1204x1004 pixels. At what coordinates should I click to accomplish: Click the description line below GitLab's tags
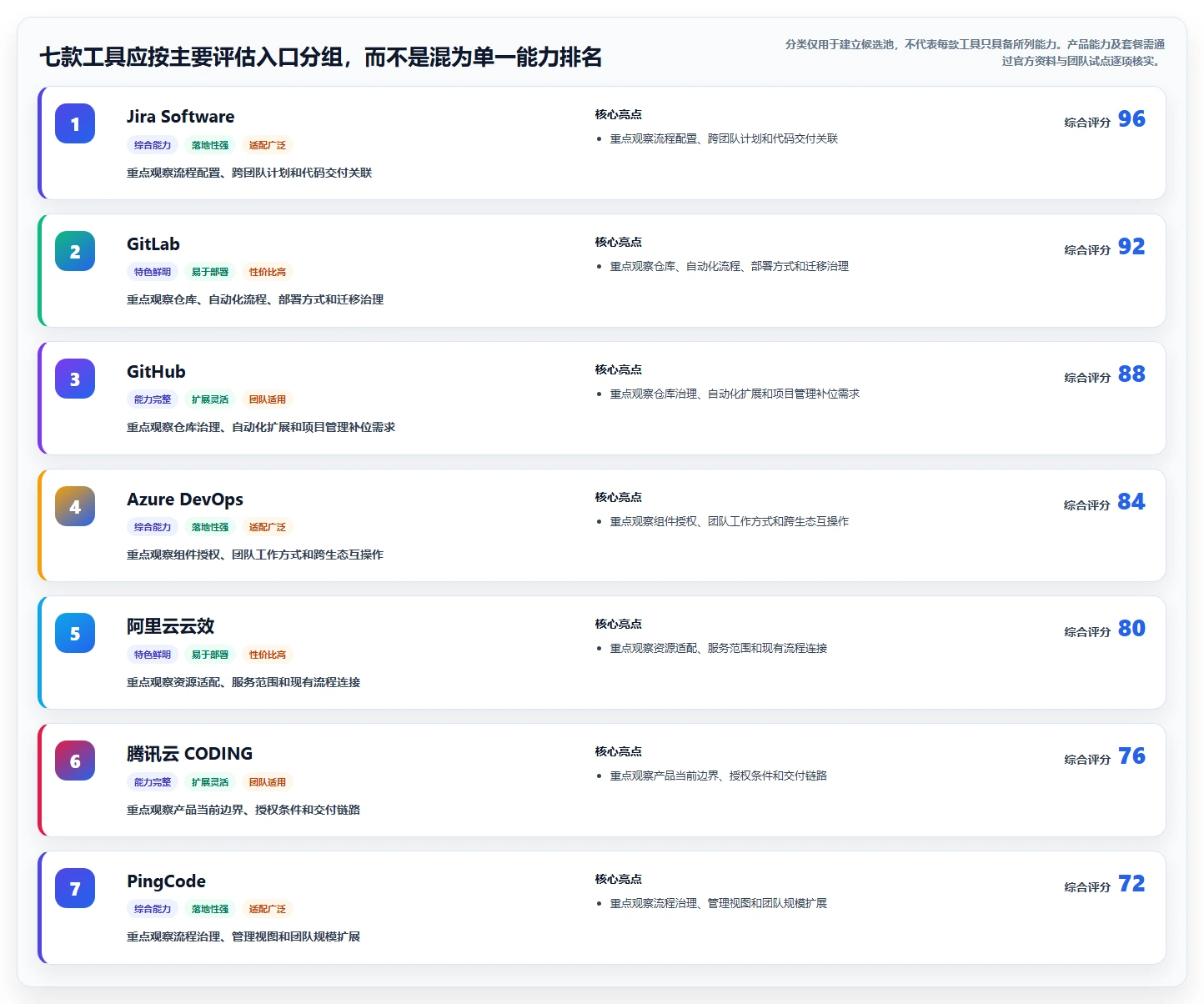[x=255, y=299]
